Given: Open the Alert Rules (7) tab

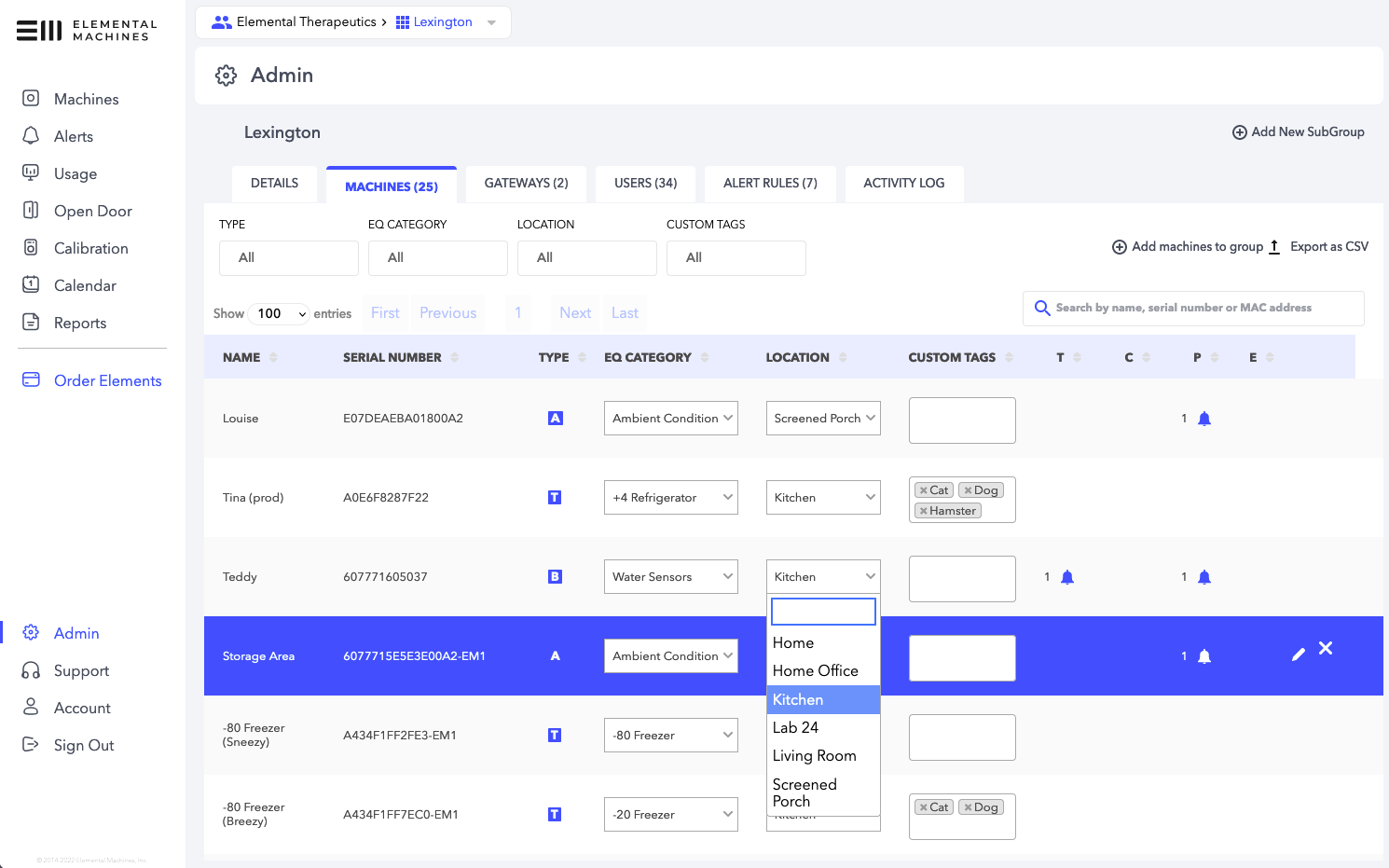Looking at the screenshot, I should click(x=770, y=184).
